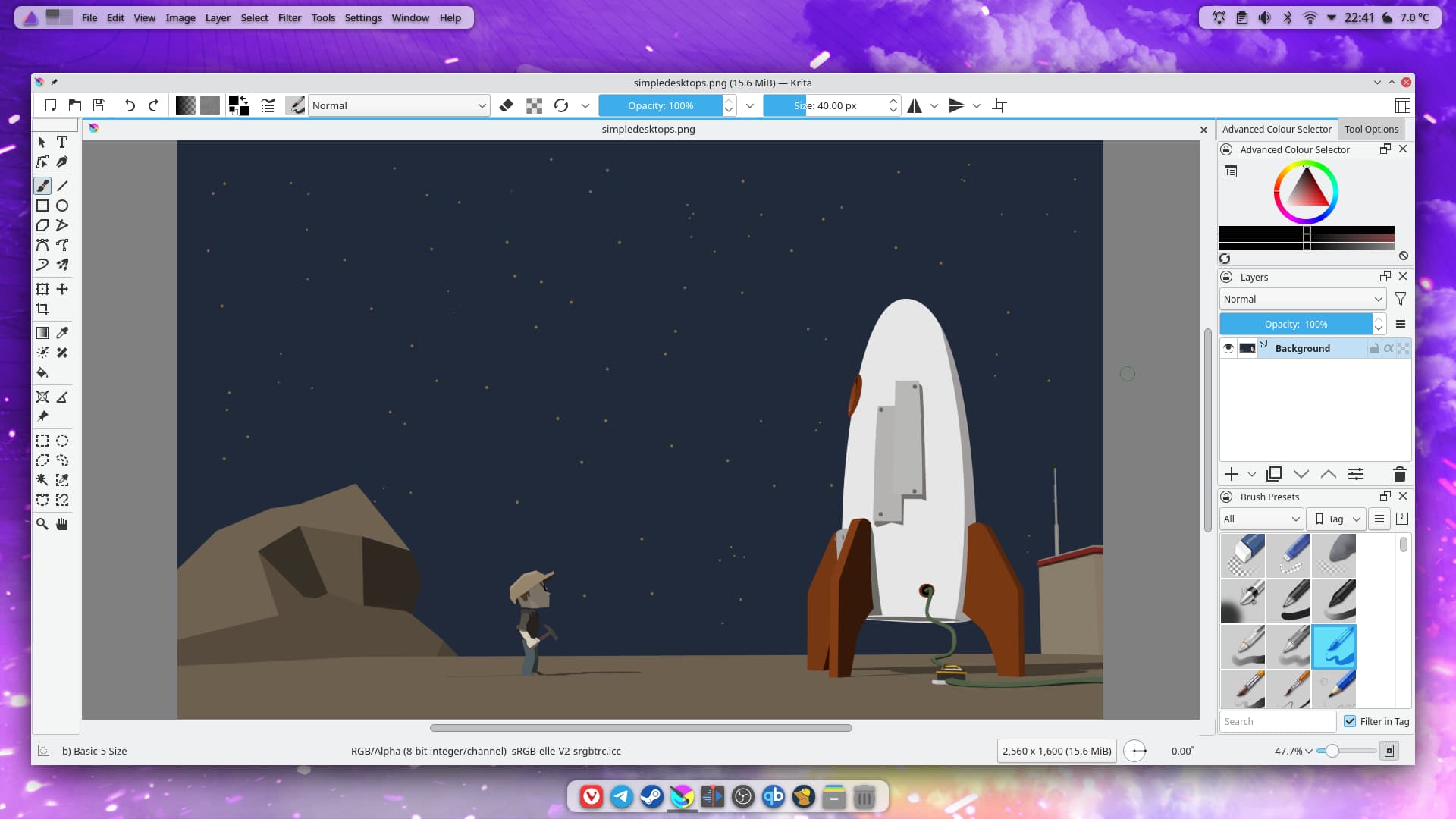Select the Freehand Brush tool

42,185
